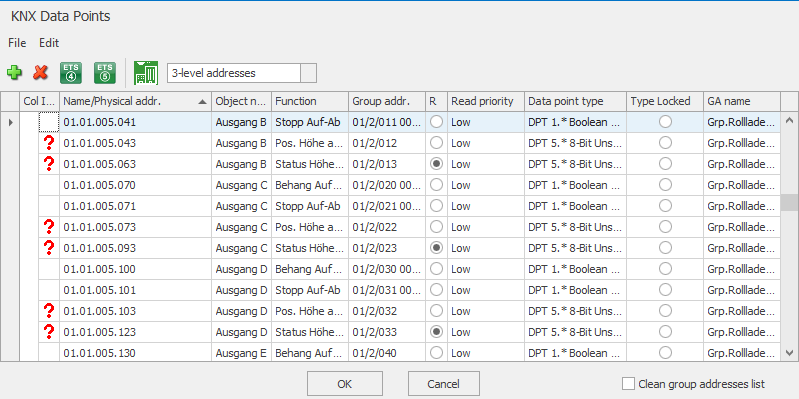This screenshot has width=799, height=399.
Task: Enable Clean group addresses list checkbox
Action: 628,384
